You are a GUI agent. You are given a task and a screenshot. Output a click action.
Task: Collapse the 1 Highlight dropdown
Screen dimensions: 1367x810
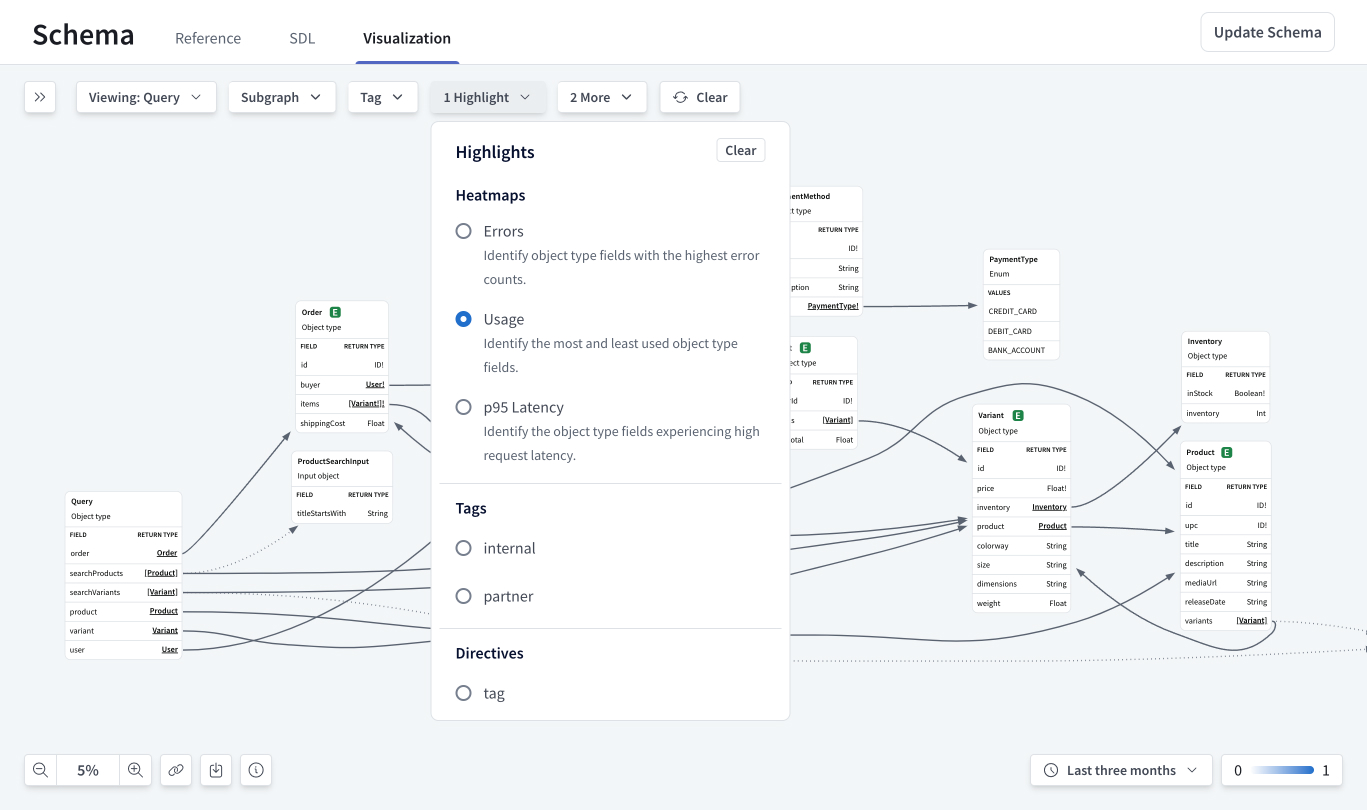pyautogui.click(x=488, y=97)
